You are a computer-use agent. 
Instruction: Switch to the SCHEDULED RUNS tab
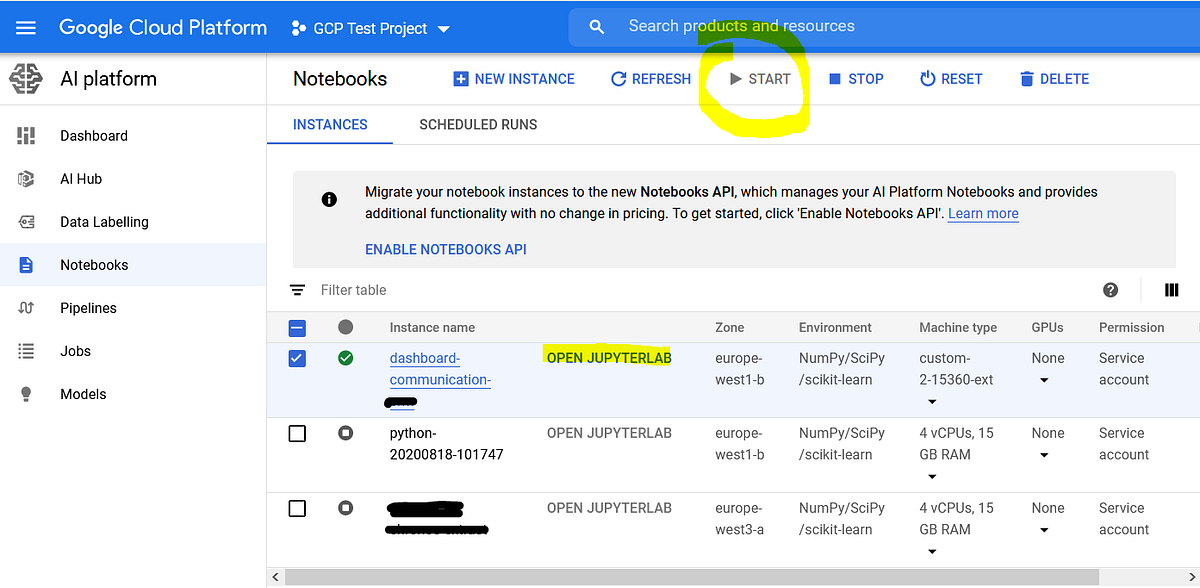pos(478,124)
